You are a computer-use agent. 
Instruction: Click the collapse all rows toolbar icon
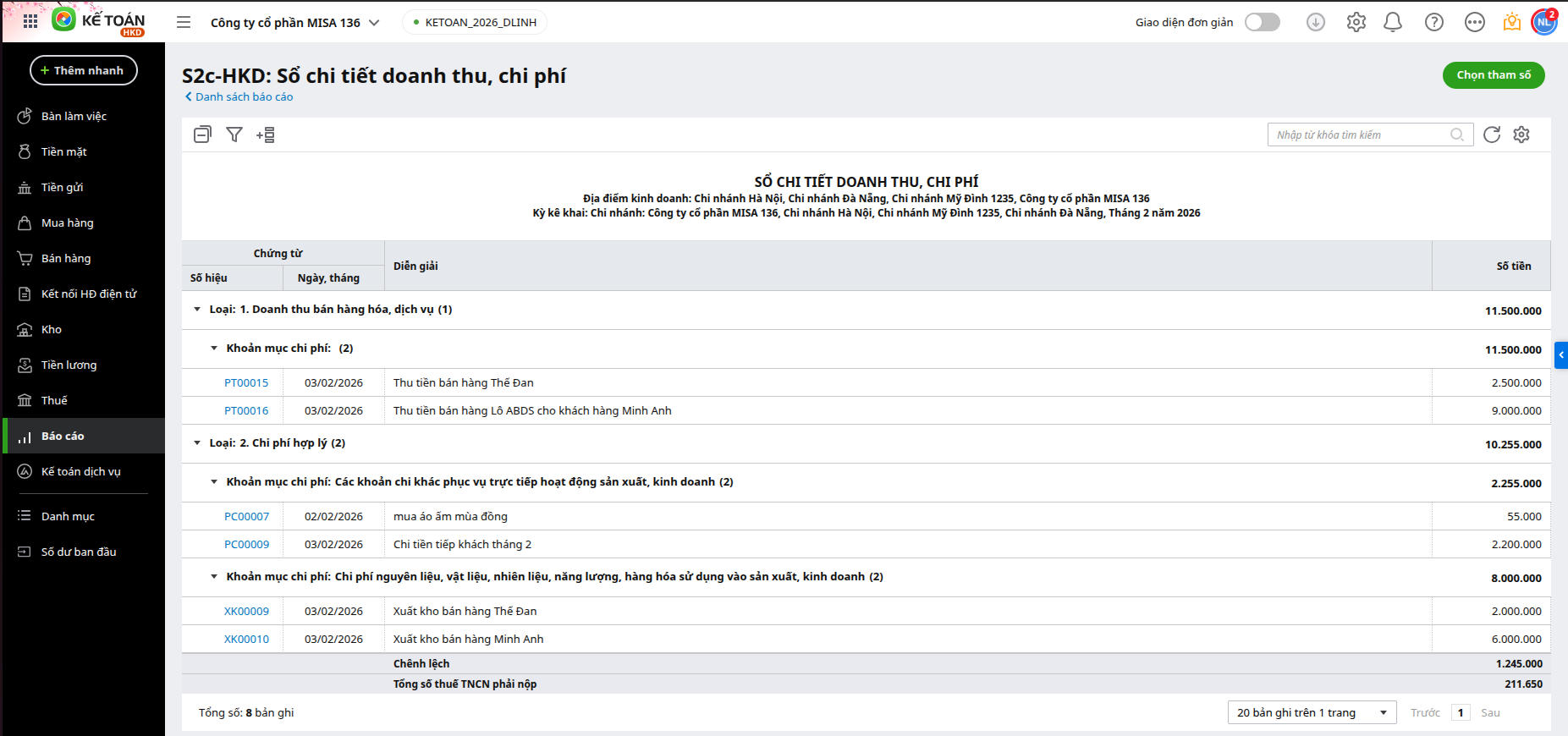[x=202, y=135]
